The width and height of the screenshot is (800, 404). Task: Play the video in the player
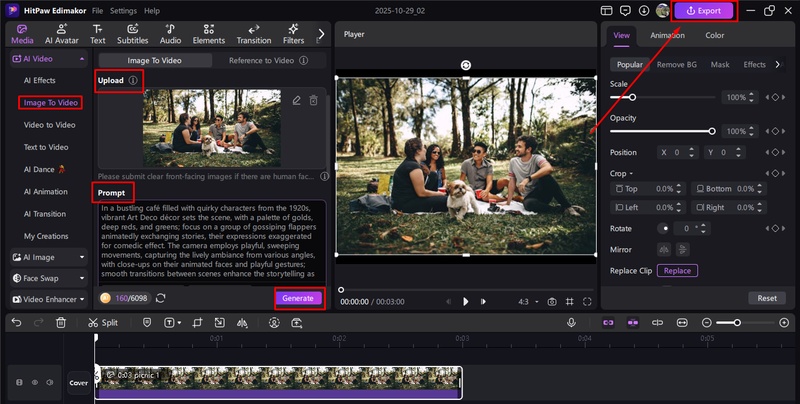coord(465,302)
